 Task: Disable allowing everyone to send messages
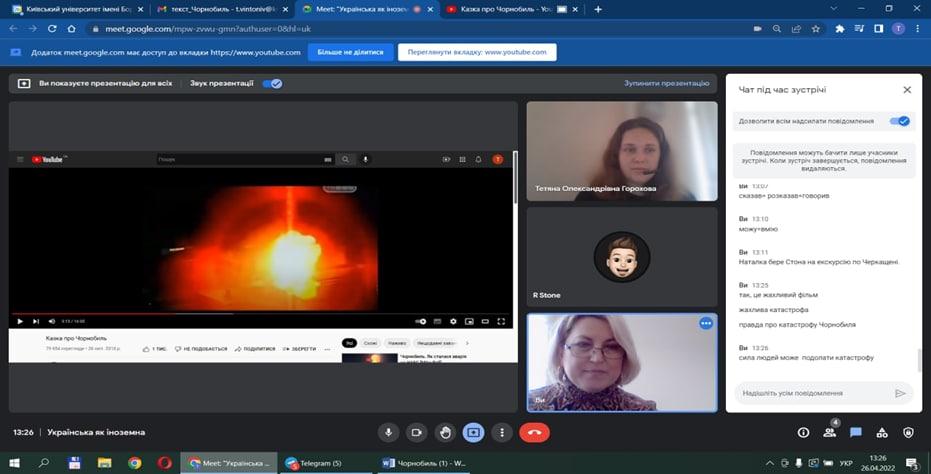[900, 121]
